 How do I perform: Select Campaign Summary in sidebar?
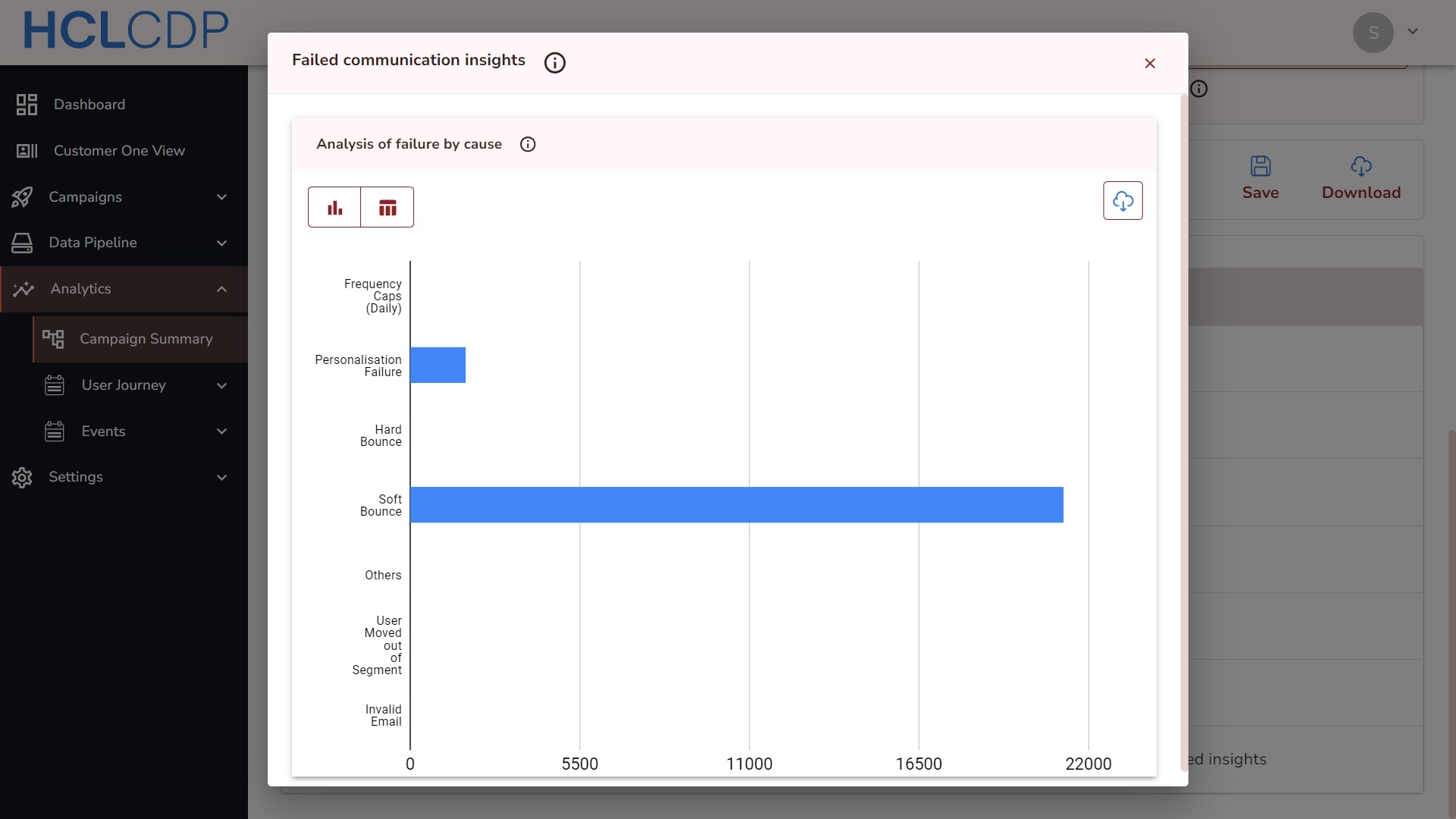[146, 339]
